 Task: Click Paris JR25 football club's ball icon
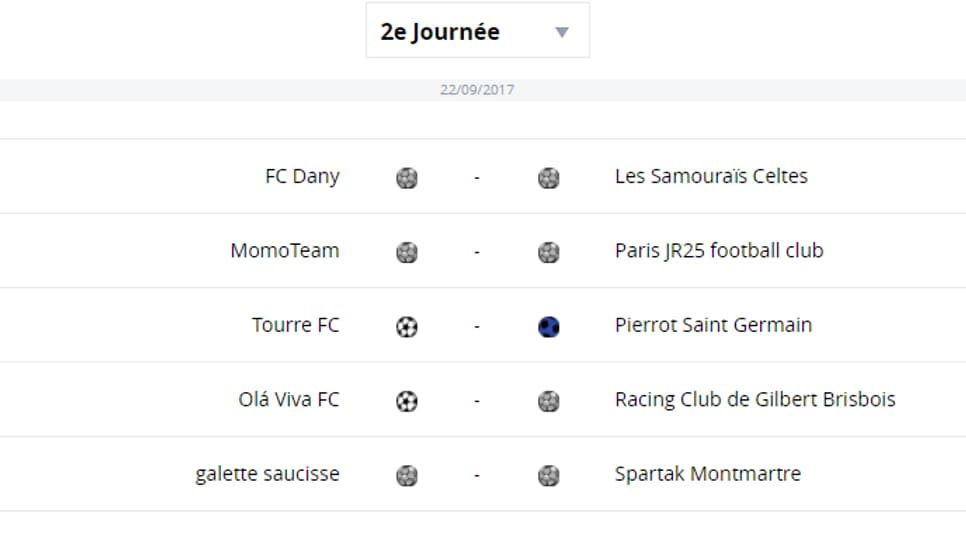(549, 252)
